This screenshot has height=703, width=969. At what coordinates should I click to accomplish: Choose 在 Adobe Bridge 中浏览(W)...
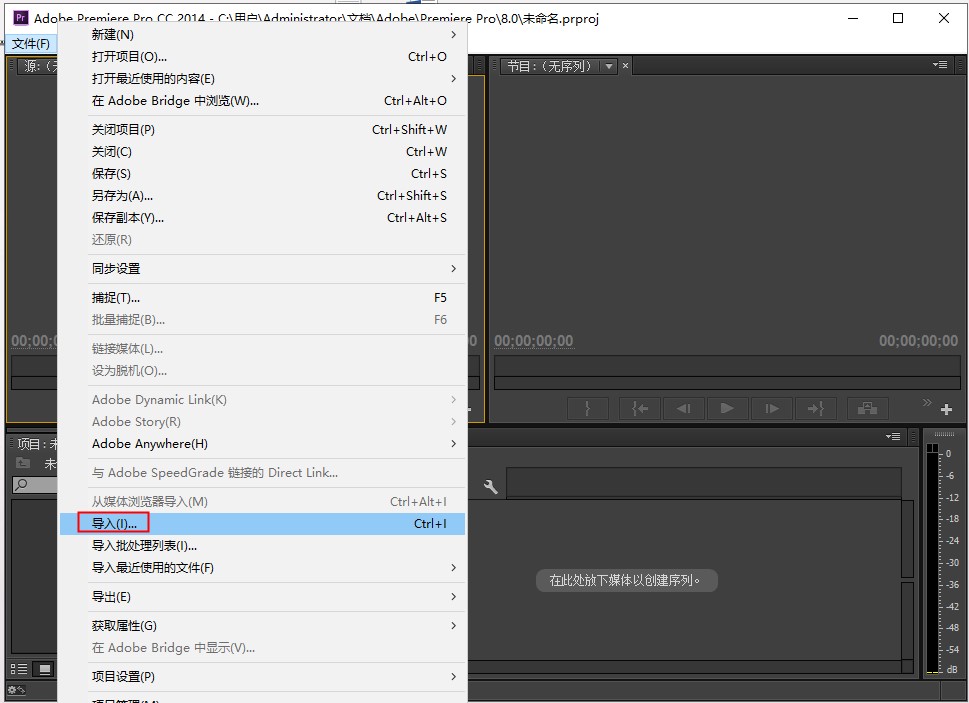tap(263, 101)
